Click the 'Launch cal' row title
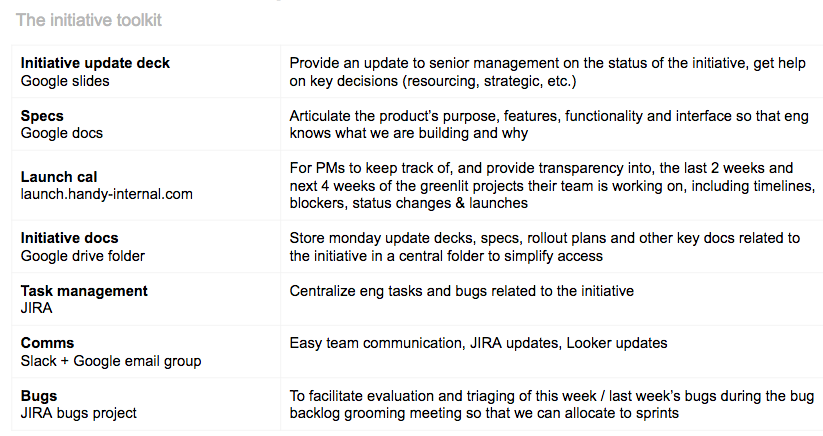The image size is (823, 436). 59,177
